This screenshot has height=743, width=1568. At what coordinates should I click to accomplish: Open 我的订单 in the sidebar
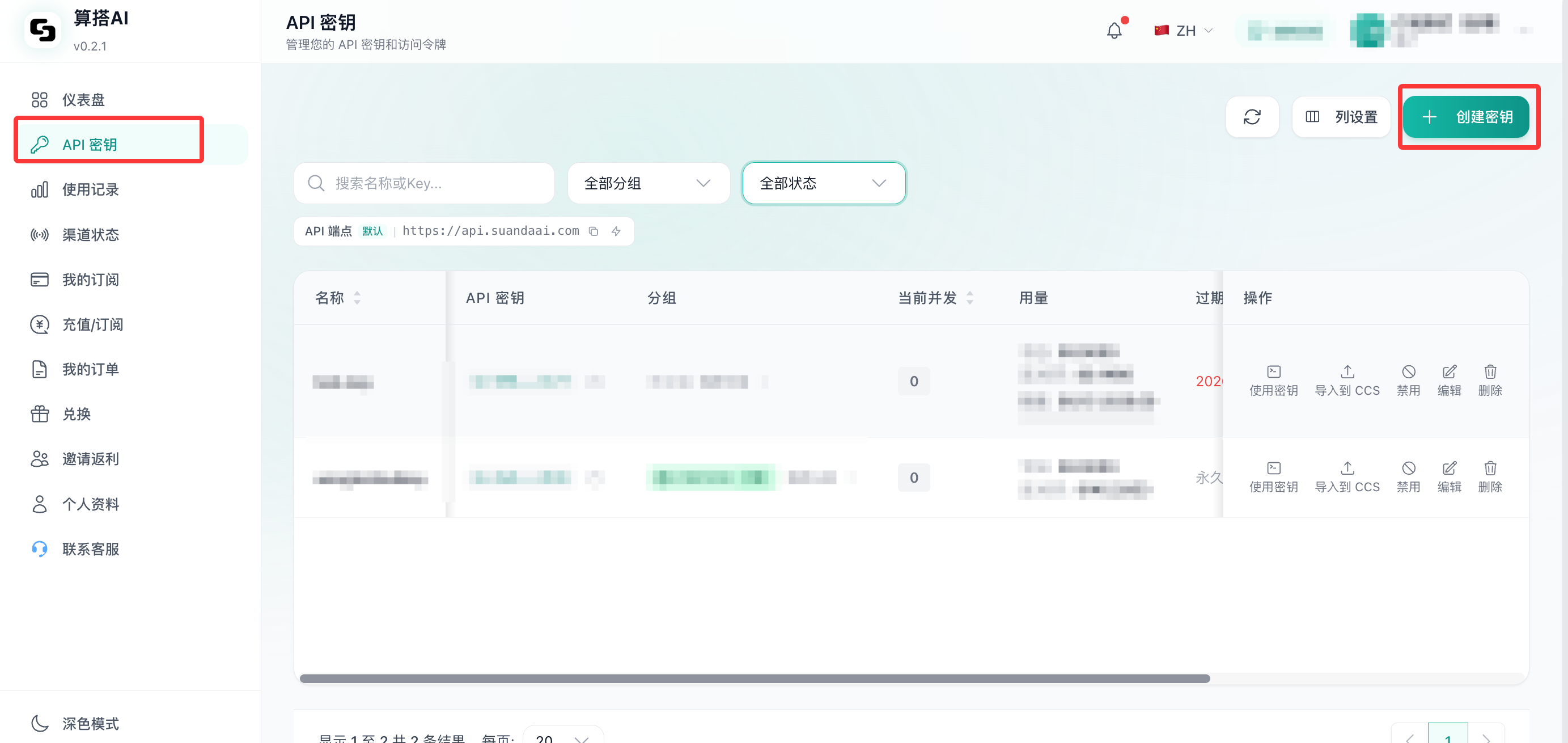(x=131, y=369)
